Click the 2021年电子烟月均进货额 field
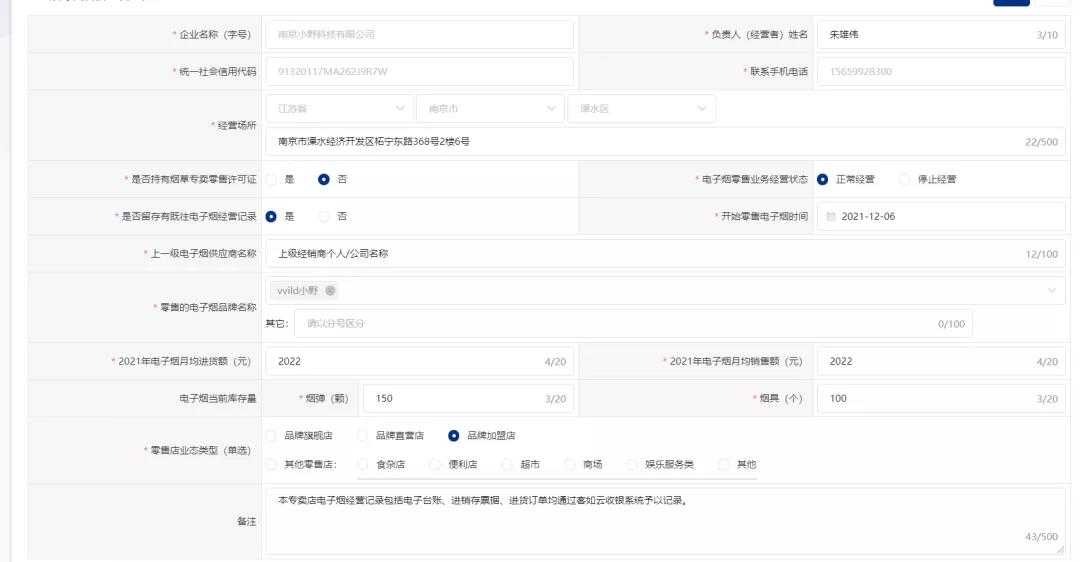Screen dimensions: 1080x562 tap(419, 361)
